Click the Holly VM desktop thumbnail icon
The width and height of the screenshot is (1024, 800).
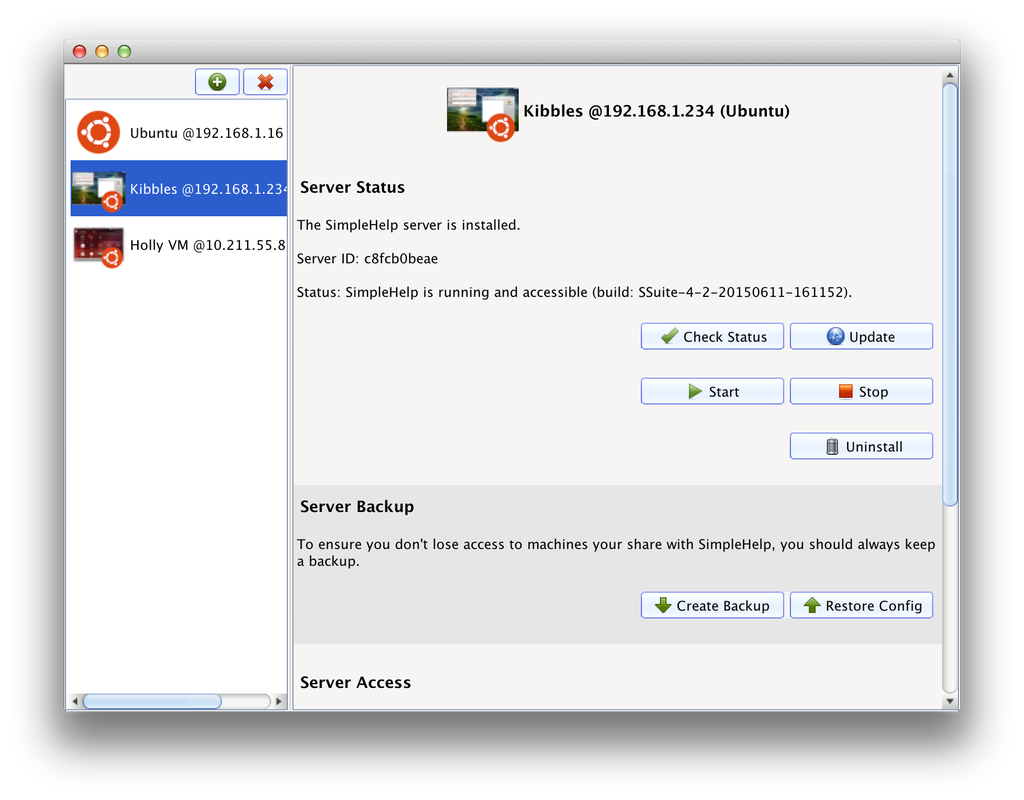click(x=98, y=245)
